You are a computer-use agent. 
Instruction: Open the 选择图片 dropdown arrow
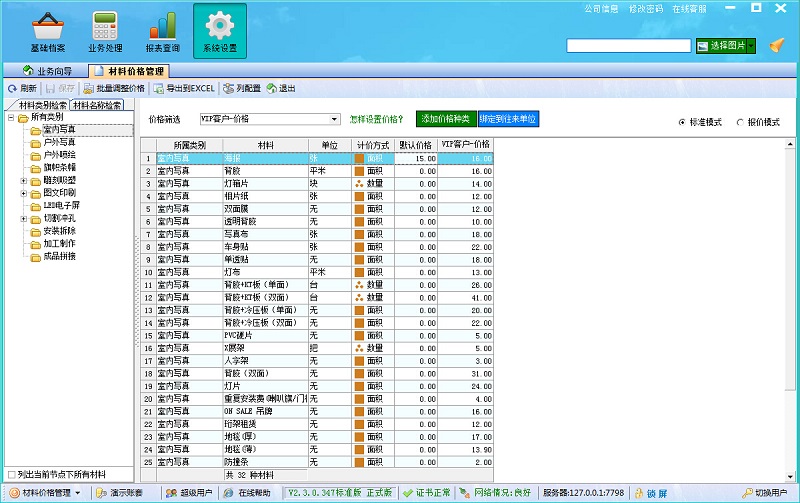coord(750,46)
